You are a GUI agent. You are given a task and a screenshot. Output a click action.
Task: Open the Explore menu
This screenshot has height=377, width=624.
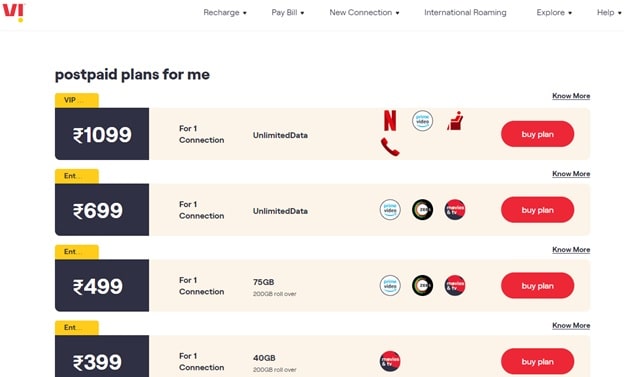click(x=554, y=12)
